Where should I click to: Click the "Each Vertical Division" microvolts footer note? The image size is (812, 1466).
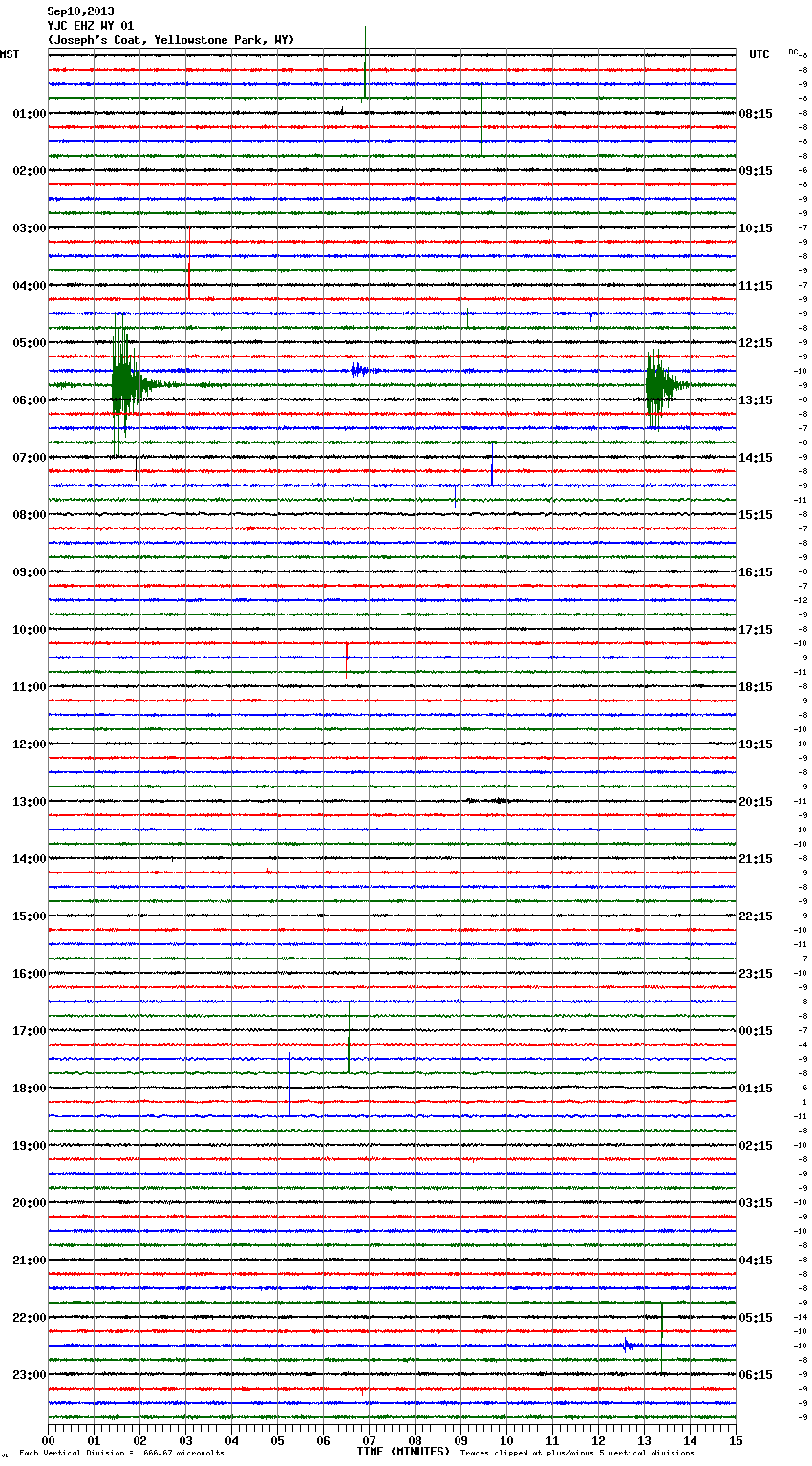coord(121,1453)
